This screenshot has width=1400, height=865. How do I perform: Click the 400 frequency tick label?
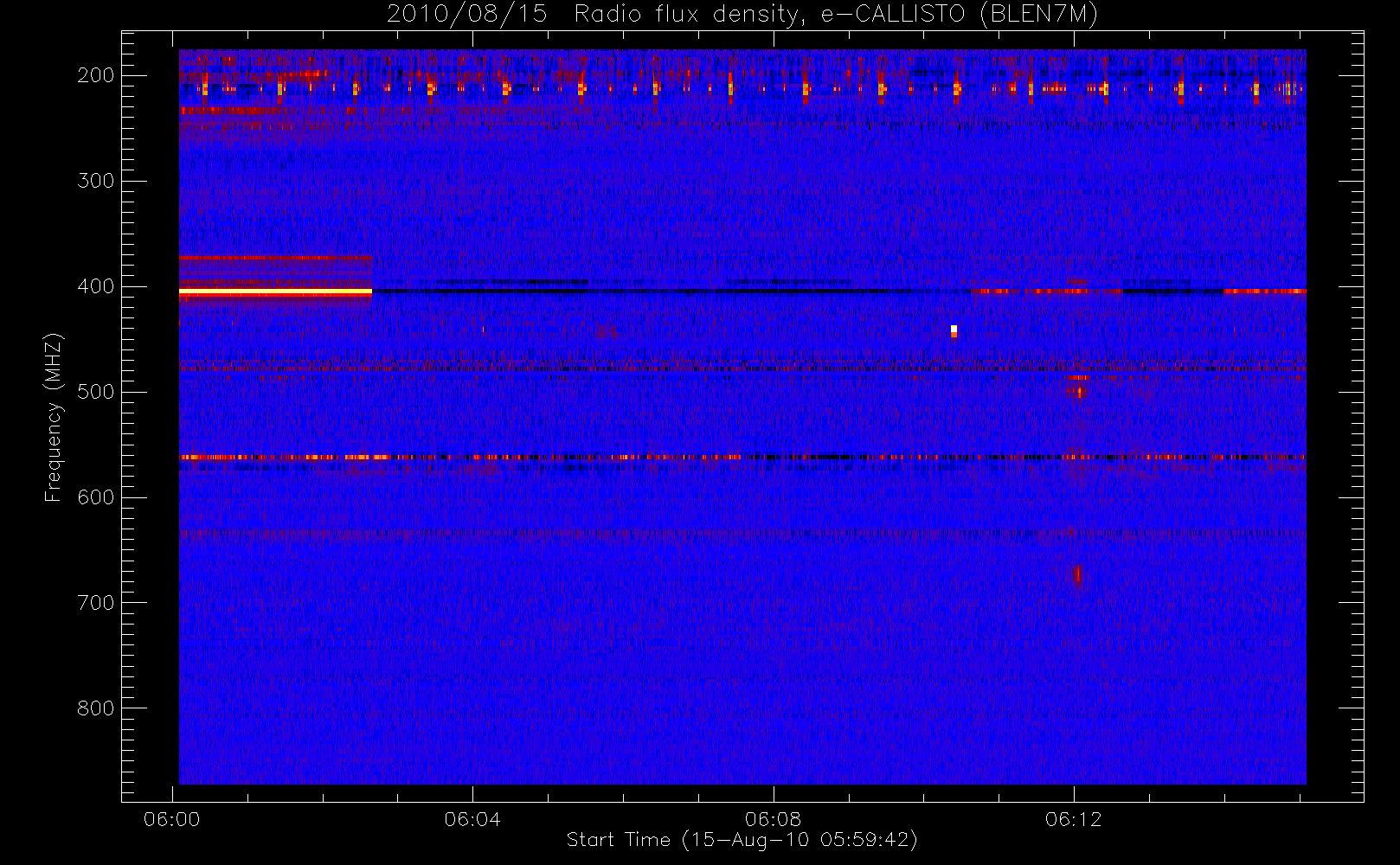pyautogui.click(x=96, y=286)
